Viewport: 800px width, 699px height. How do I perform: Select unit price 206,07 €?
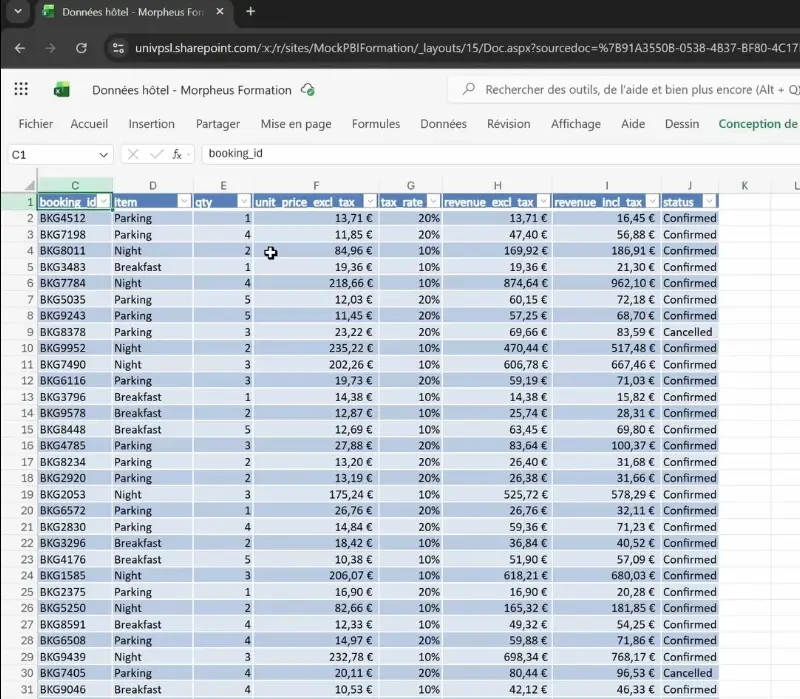(x=316, y=576)
